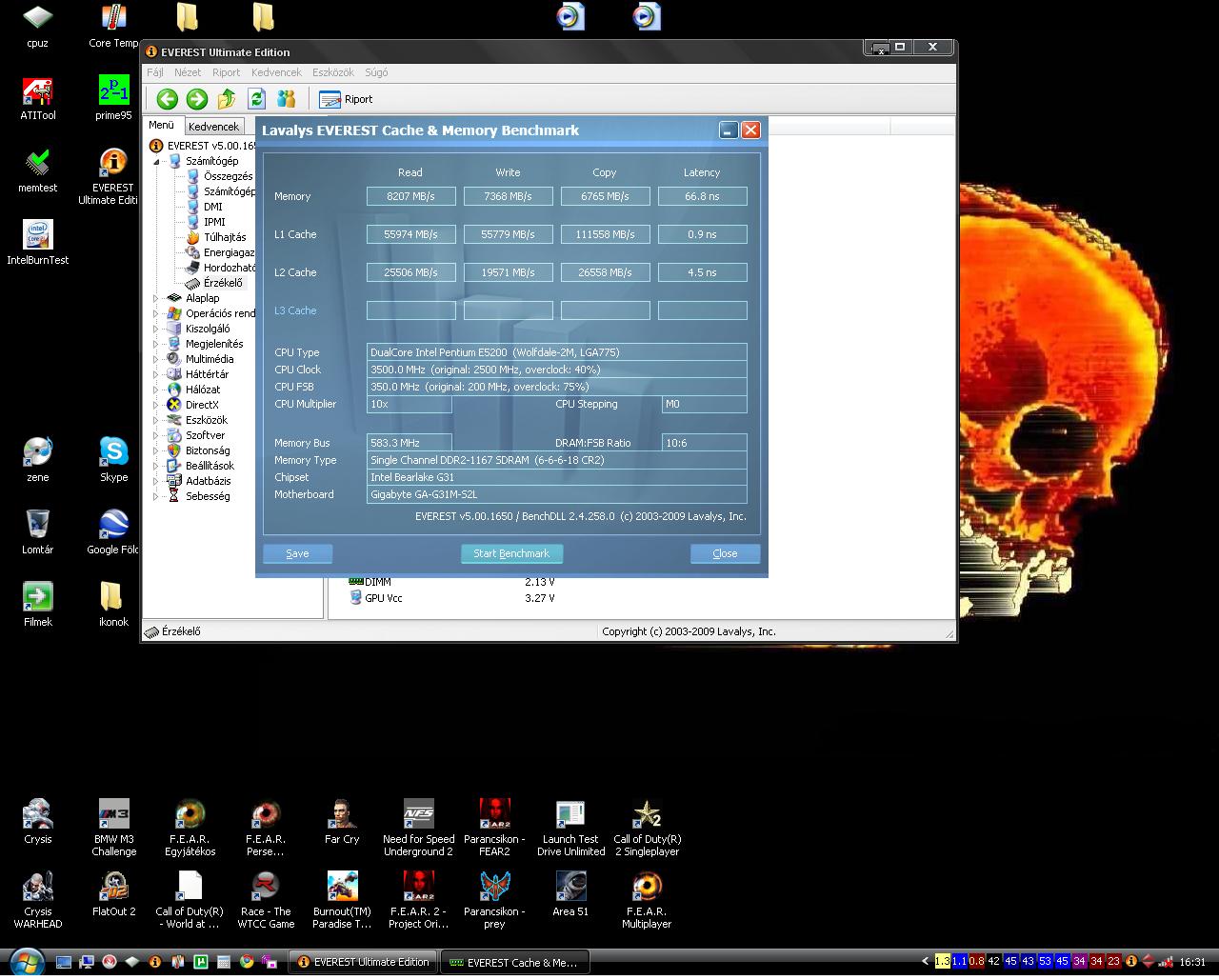Click the L2 Cache Write value 19571 MB/s

click(x=509, y=272)
